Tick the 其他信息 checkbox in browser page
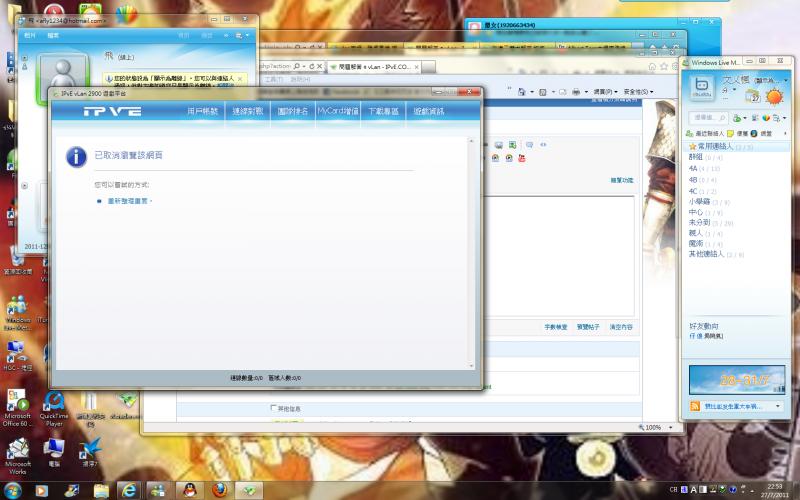The height and width of the screenshot is (500, 800). click(x=273, y=408)
